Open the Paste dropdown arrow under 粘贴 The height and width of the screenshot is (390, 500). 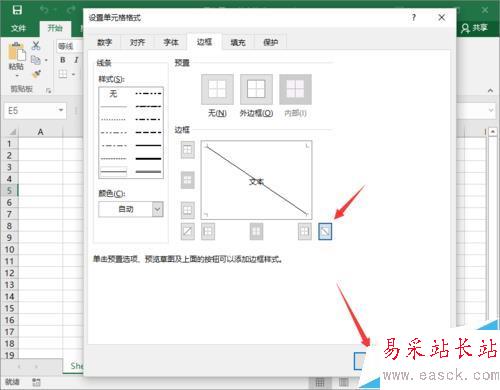[17, 76]
